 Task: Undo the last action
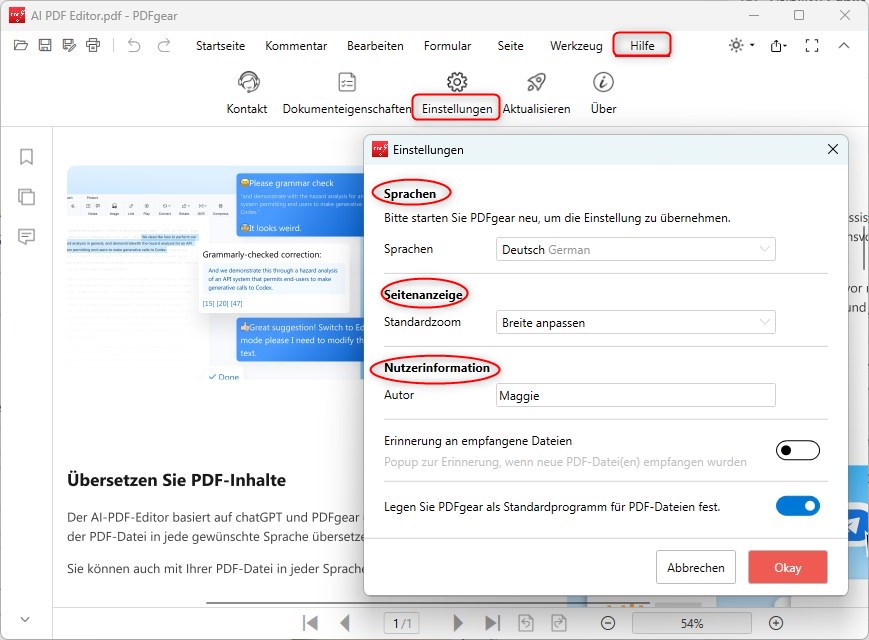click(x=135, y=45)
